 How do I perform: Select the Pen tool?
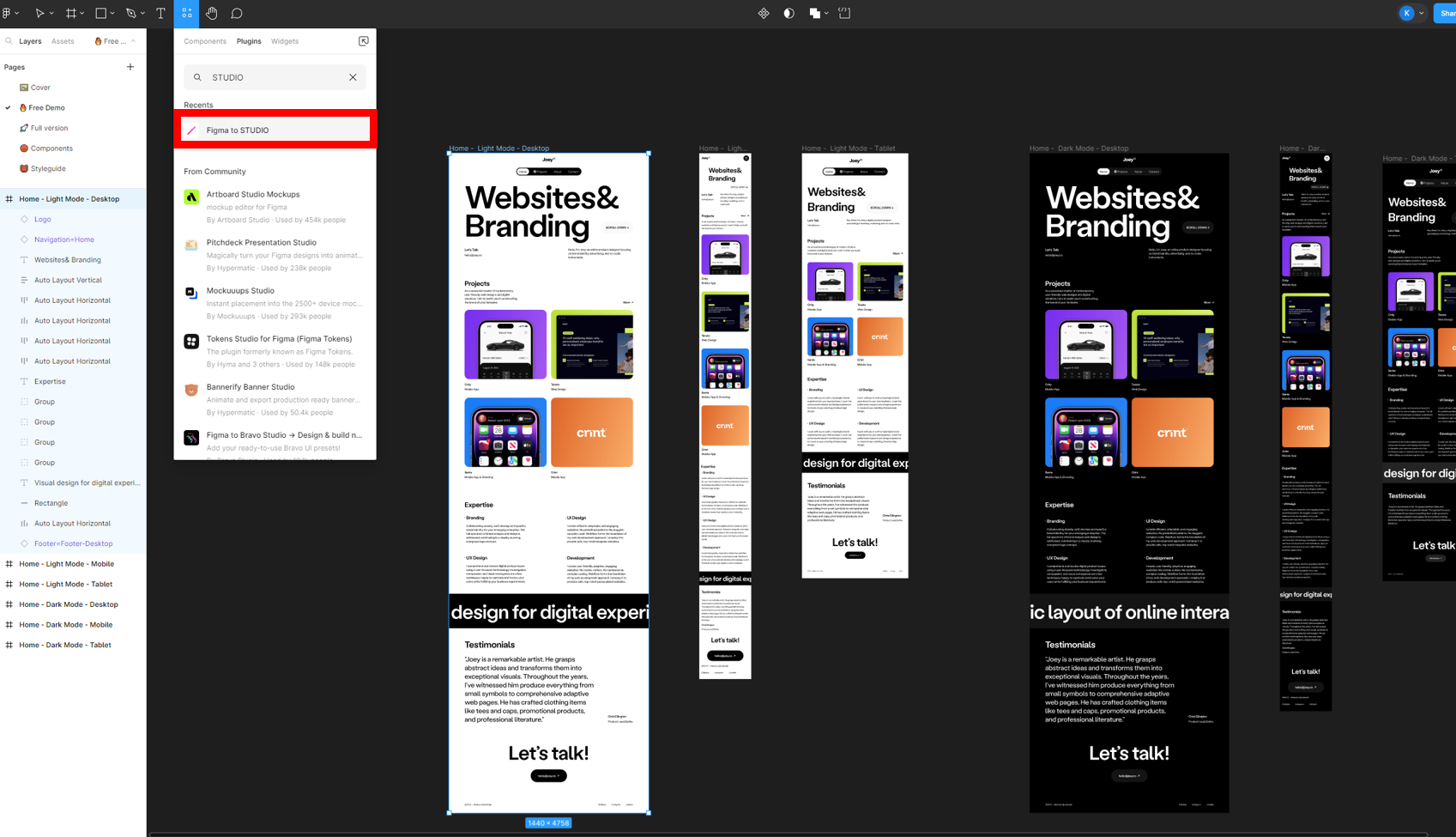coord(130,13)
